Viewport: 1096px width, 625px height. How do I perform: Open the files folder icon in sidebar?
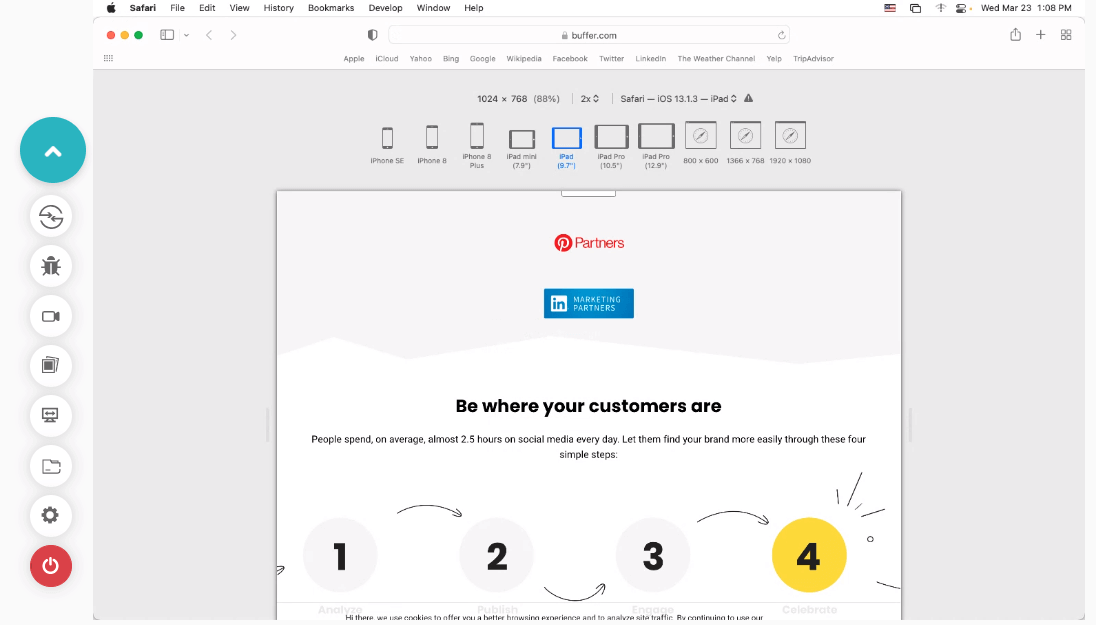[x=51, y=466]
